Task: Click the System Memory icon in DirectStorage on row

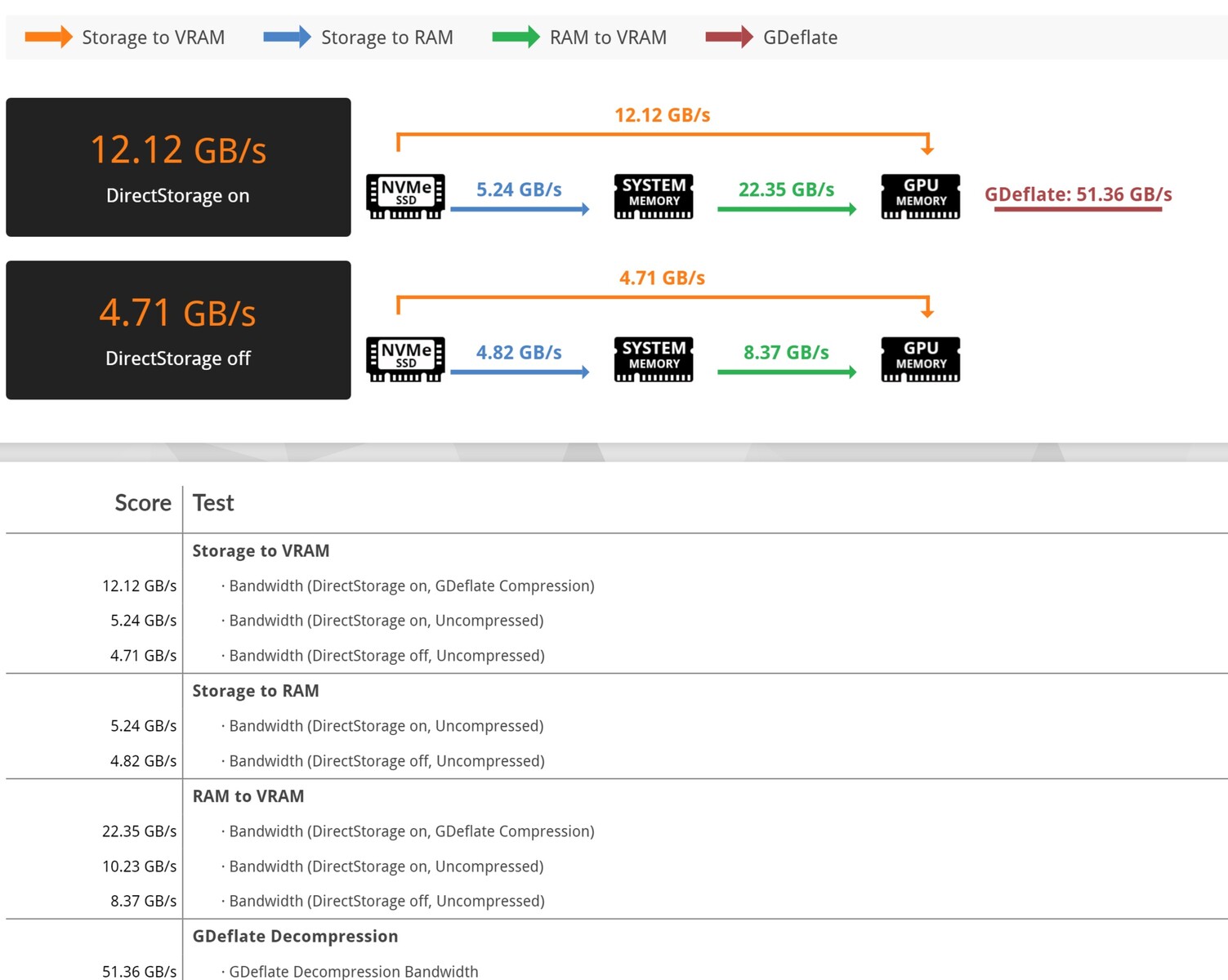Action: click(x=654, y=196)
